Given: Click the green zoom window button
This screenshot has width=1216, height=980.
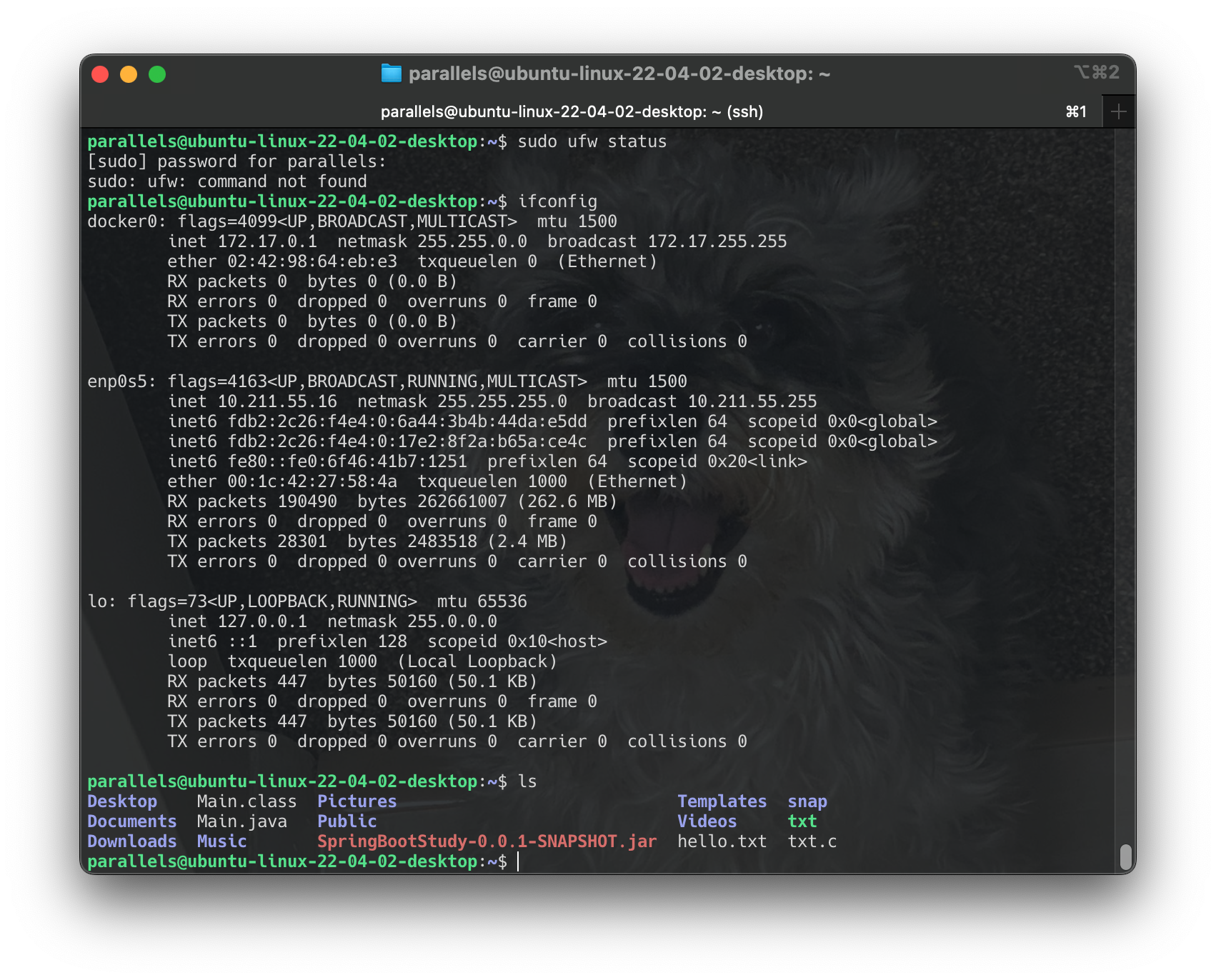Looking at the screenshot, I should tap(157, 74).
